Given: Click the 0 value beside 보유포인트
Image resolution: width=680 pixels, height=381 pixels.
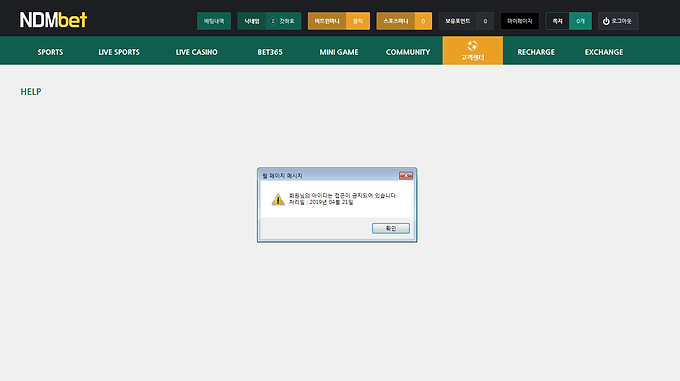Looking at the screenshot, I should point(485,21).
